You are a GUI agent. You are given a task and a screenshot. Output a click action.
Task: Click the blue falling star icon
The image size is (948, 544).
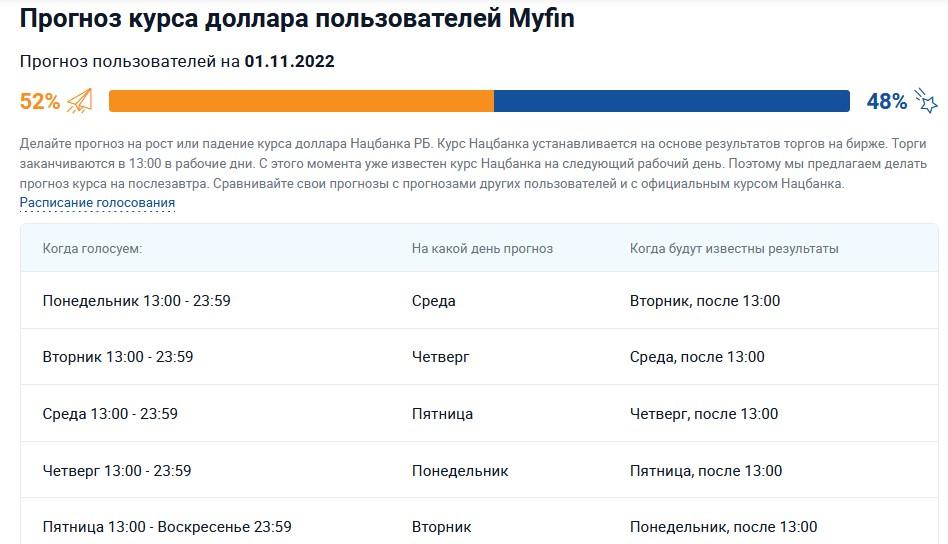(927, 101)
